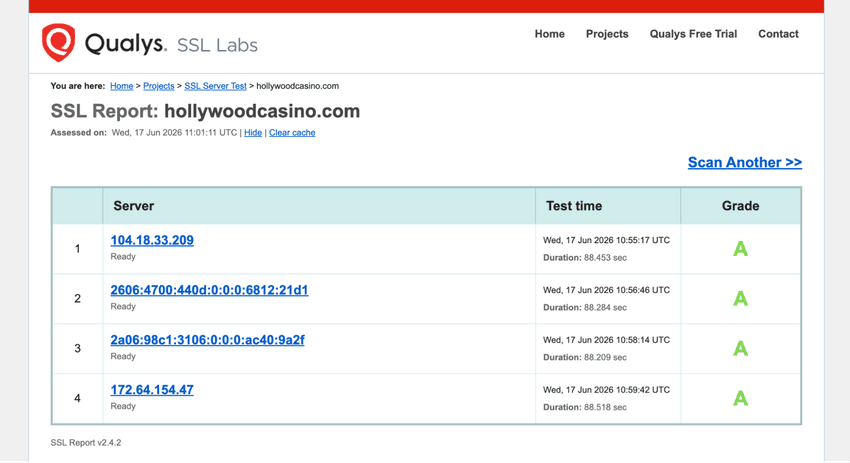Click the Scan Another >> link
850x463 pixels.
[x=745, y=162]
